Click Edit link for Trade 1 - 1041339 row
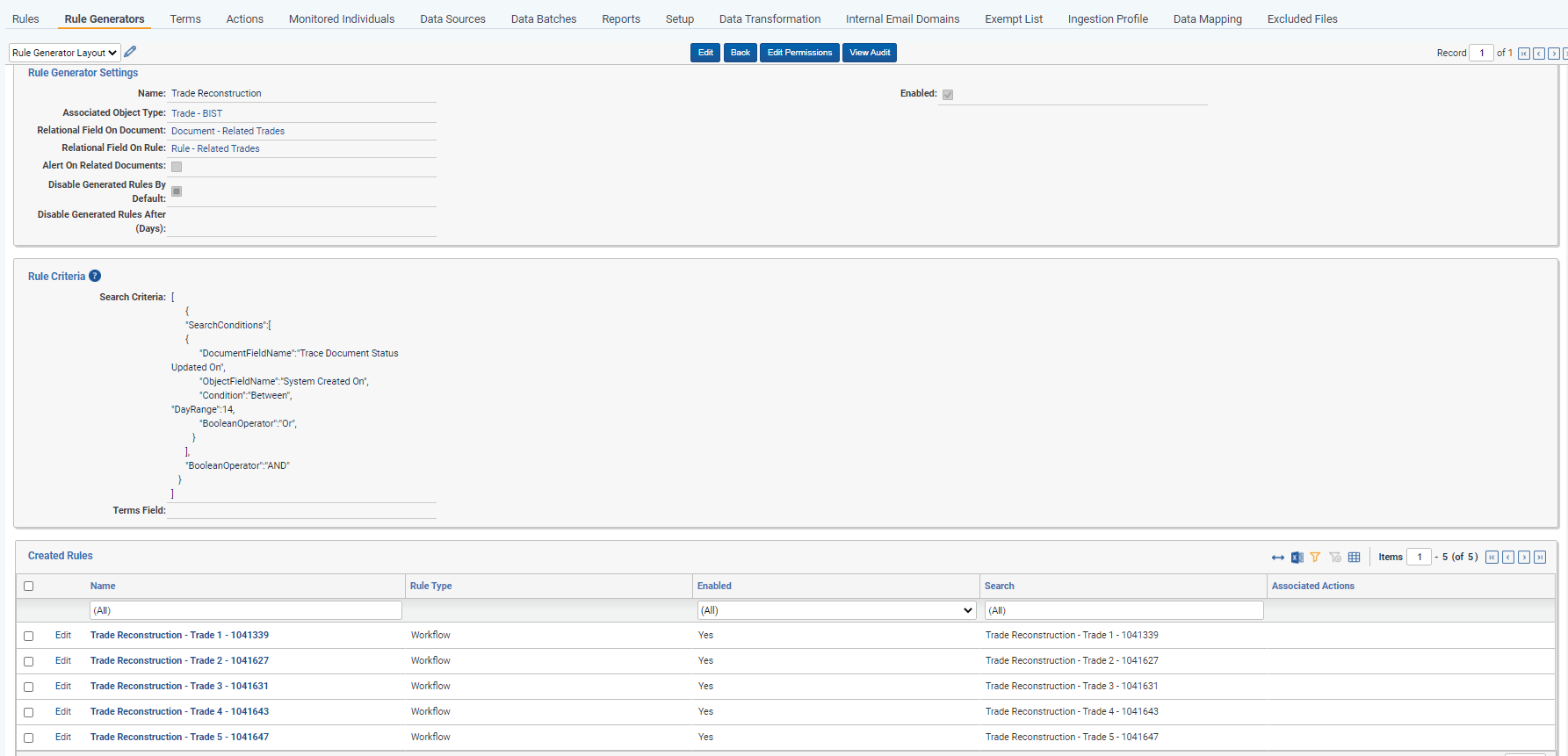1568x756 pixels. point(63,635)
